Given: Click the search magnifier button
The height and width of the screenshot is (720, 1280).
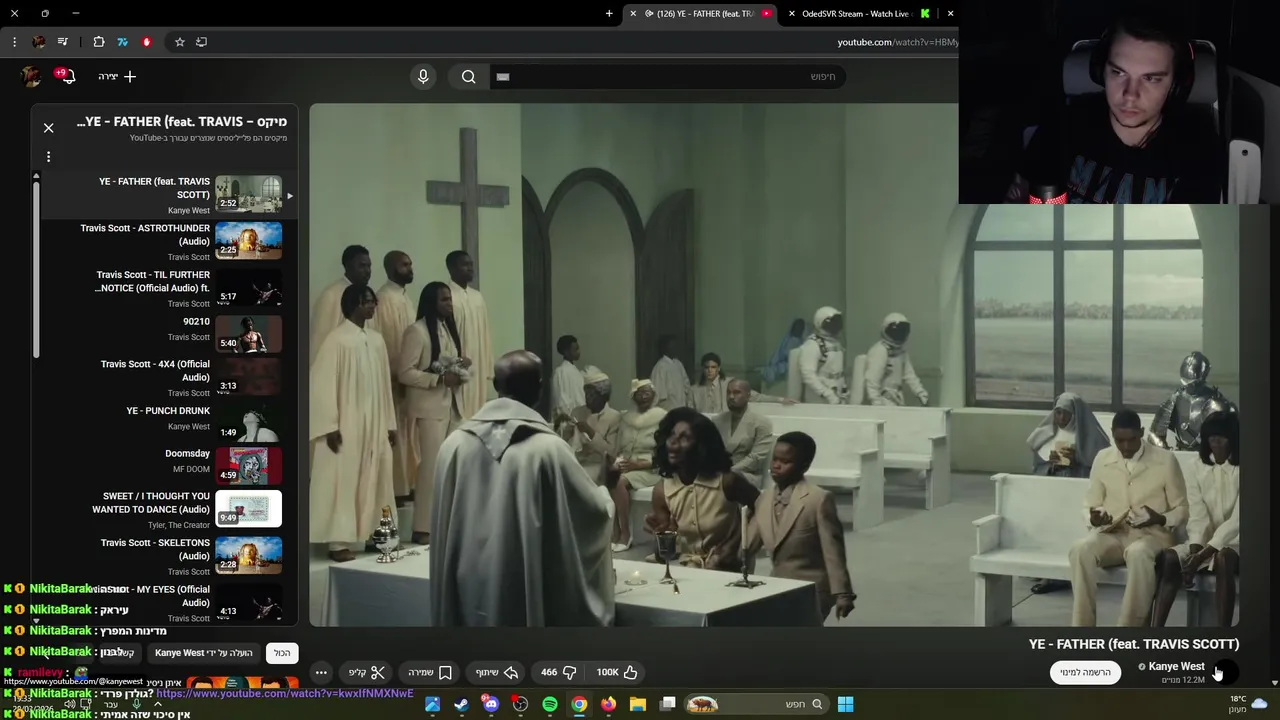Looking at the screenshot, I should [468, 76].
